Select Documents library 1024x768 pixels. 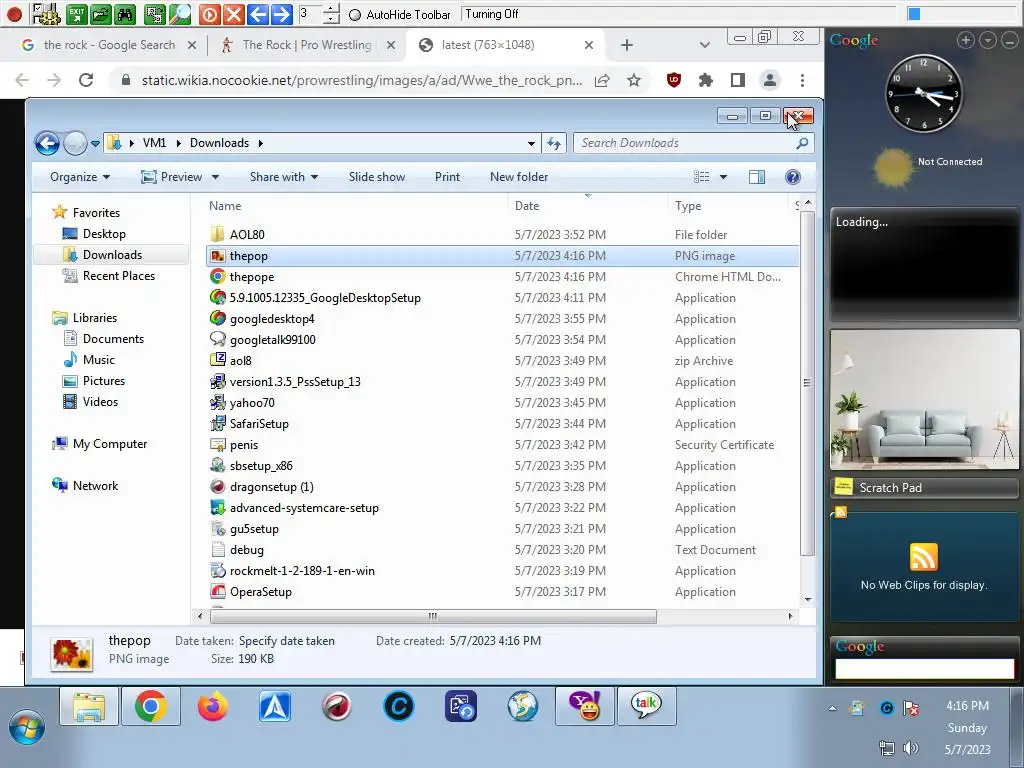pyautogui.click(x=113, y=338)
